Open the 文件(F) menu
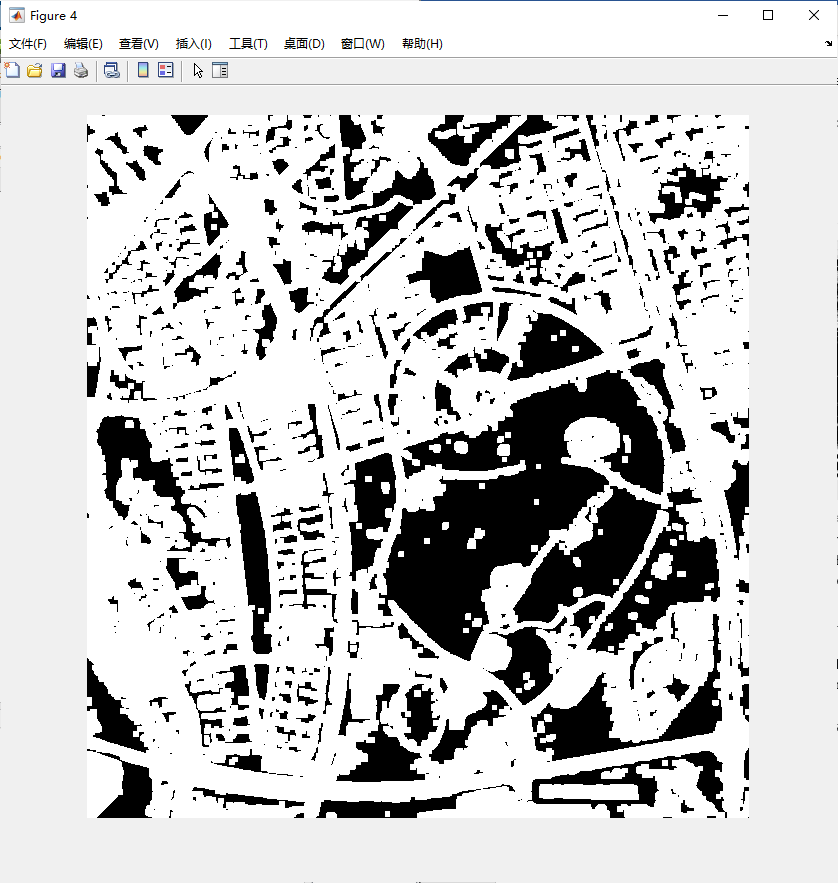Viewport: 838px width, 883px height. (28, 44)
